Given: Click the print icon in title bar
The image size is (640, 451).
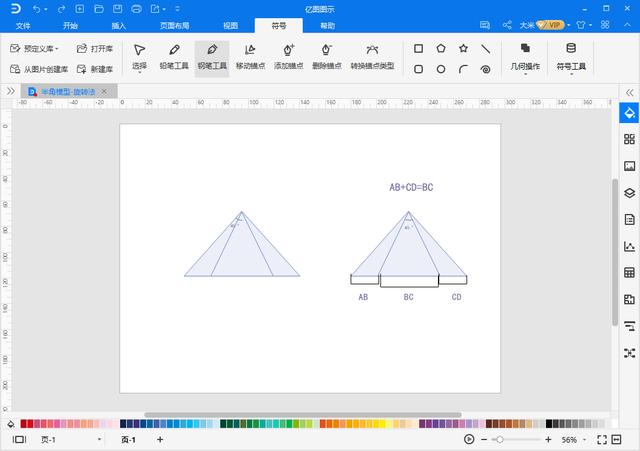Looking at the screenshot, I should pyautogui.click(x=136, y=9).
